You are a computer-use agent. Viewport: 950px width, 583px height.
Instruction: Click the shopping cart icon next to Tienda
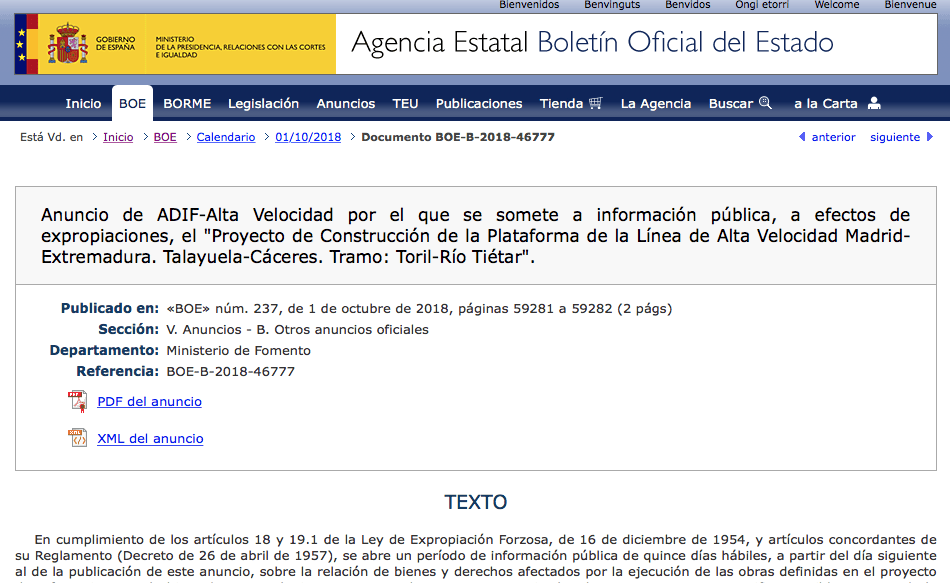coord(596,103)
